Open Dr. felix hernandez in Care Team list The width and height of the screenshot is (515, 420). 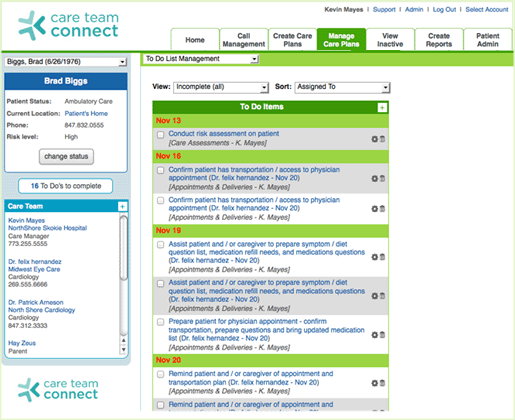click(35, 262)
